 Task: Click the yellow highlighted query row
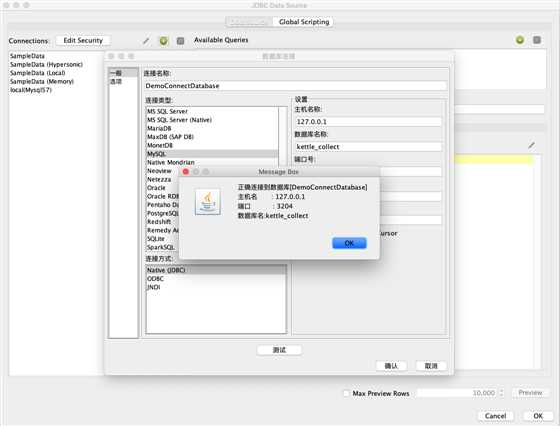point(494,160)
